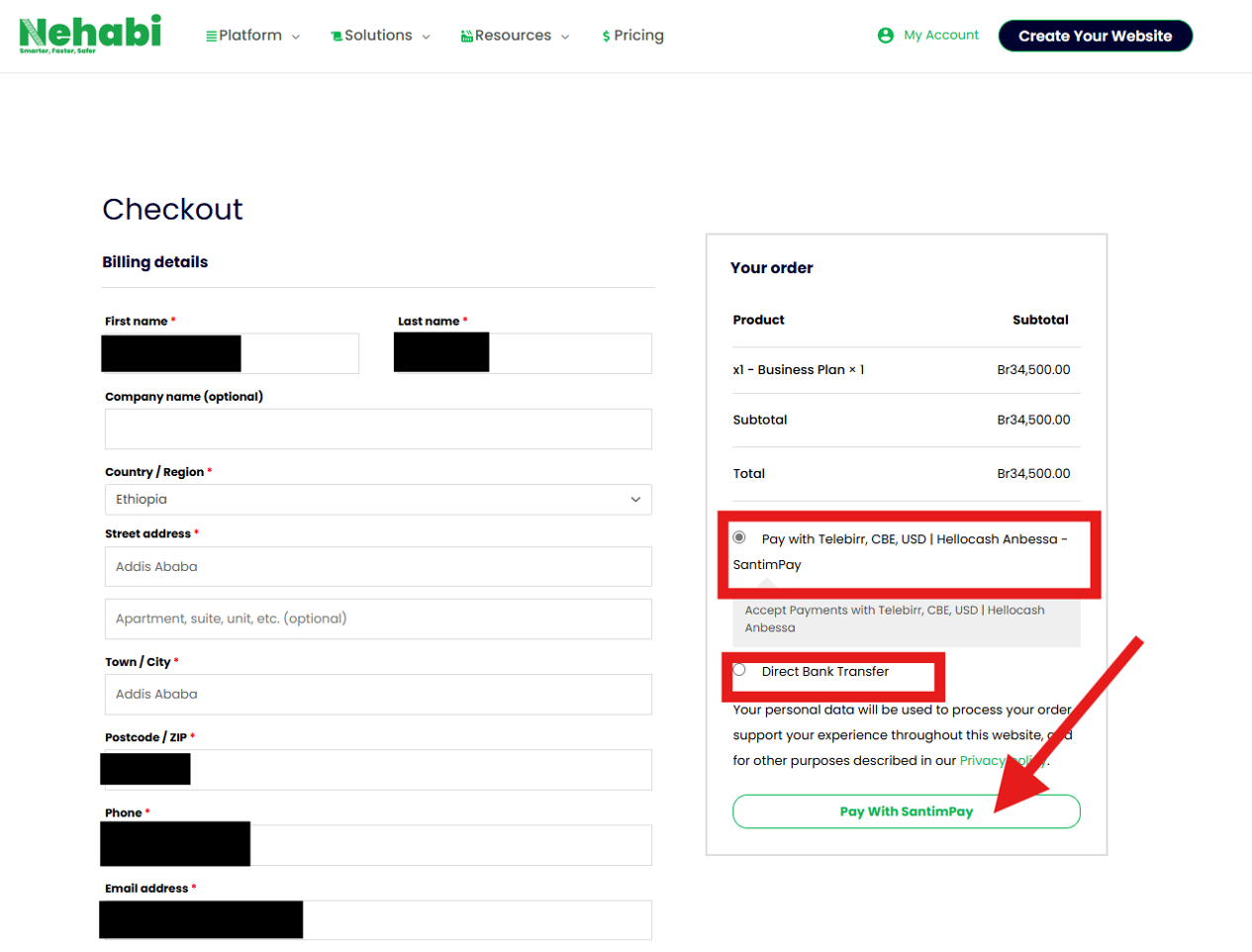Image resolution: width=1252 pixels, height=952 pixels.
Task: Expand the Solutions menu chevron
Action: point(426,37)
